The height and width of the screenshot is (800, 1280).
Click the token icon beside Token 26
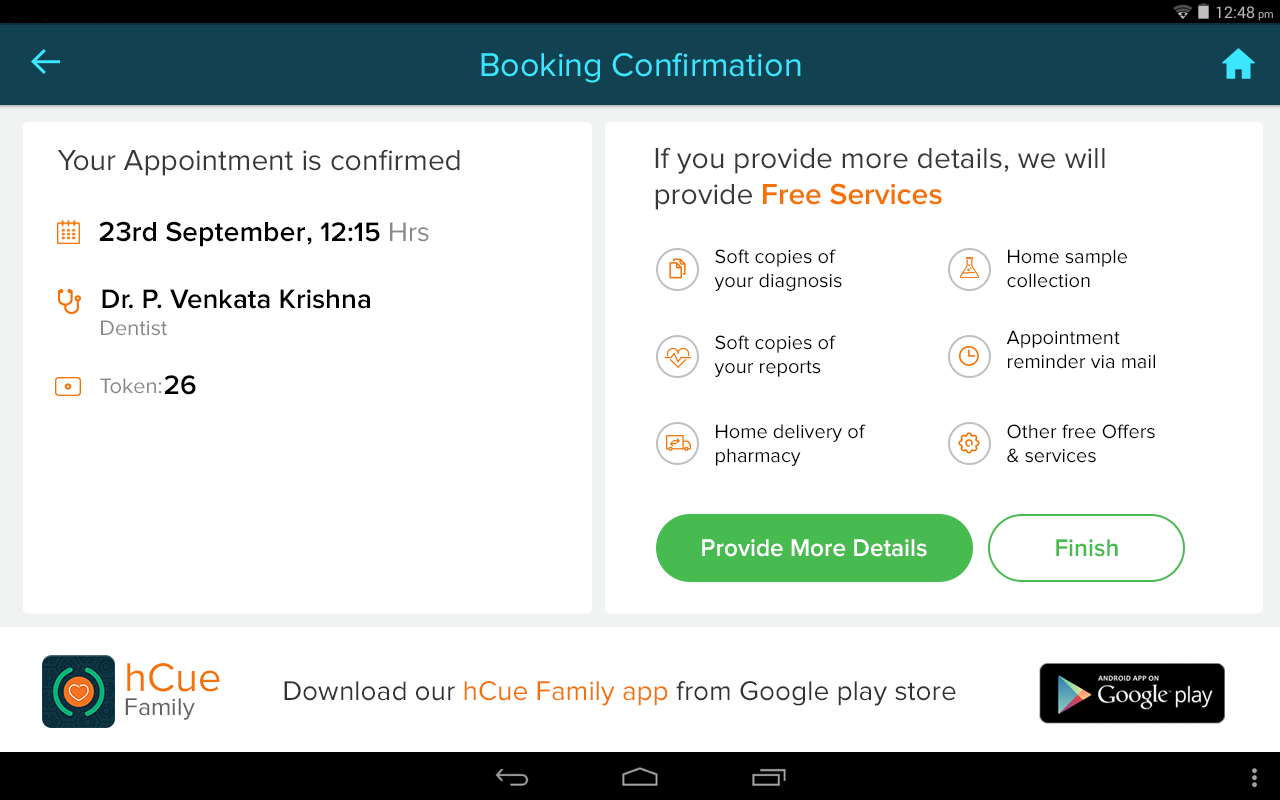coord(68,386)
